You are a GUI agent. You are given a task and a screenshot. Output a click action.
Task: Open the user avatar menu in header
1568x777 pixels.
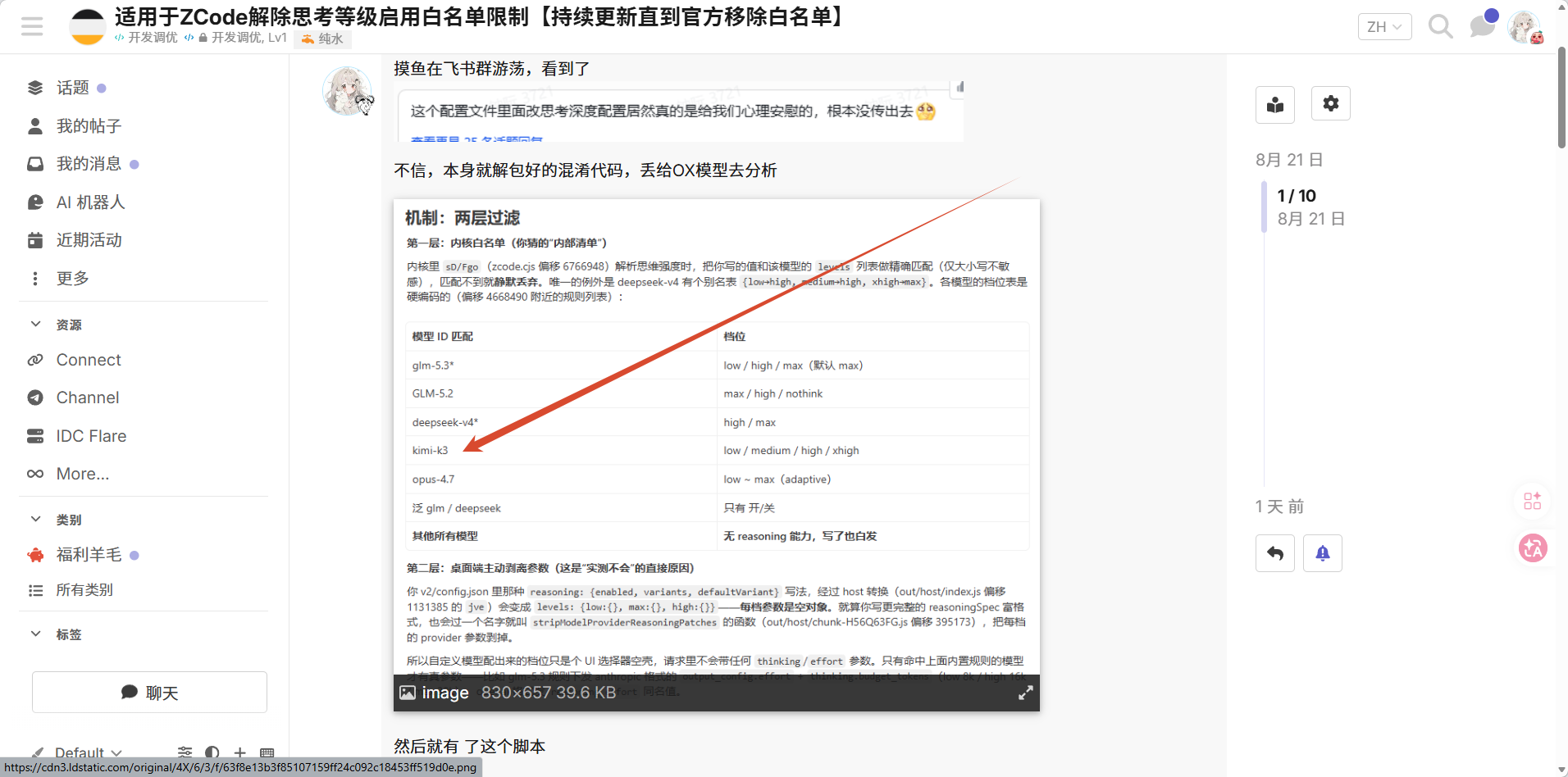(1525, 27)
